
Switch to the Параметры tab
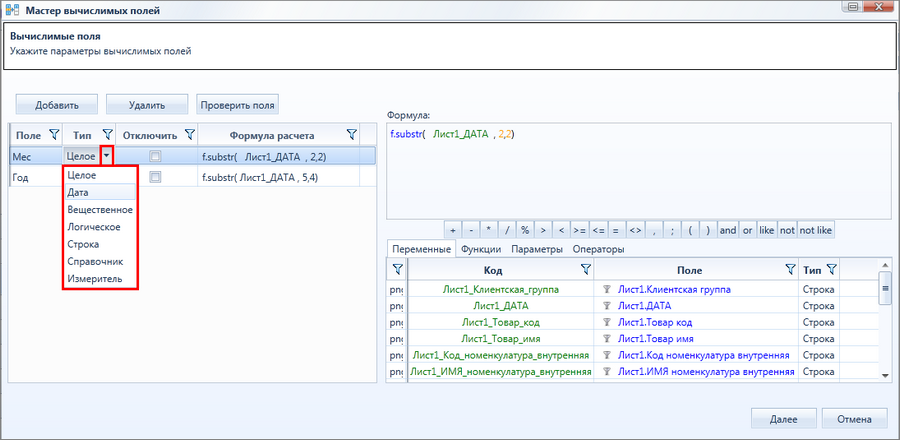pos(537,250)
